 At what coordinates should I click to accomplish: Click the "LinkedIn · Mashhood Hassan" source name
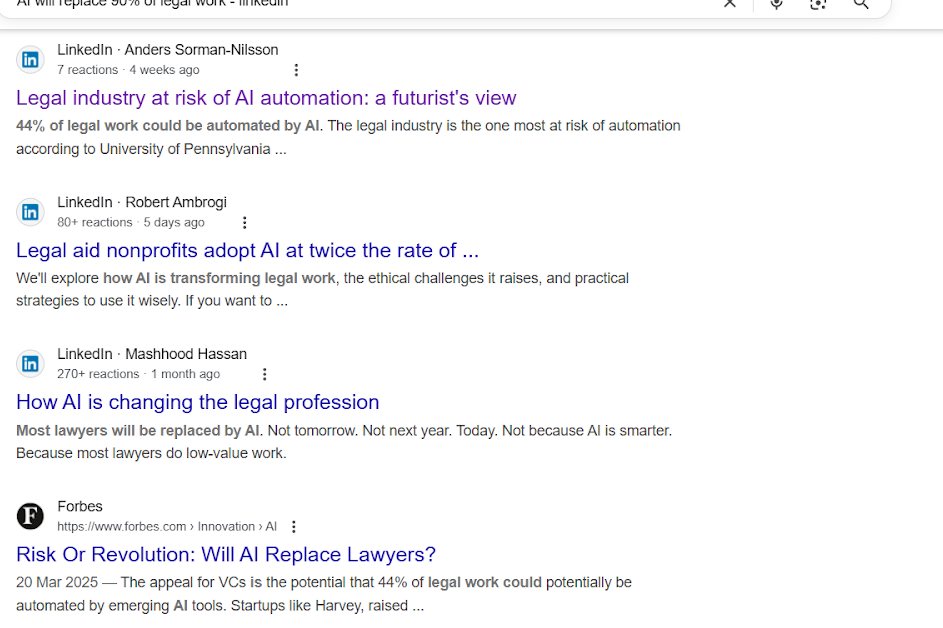coord(151,354)
